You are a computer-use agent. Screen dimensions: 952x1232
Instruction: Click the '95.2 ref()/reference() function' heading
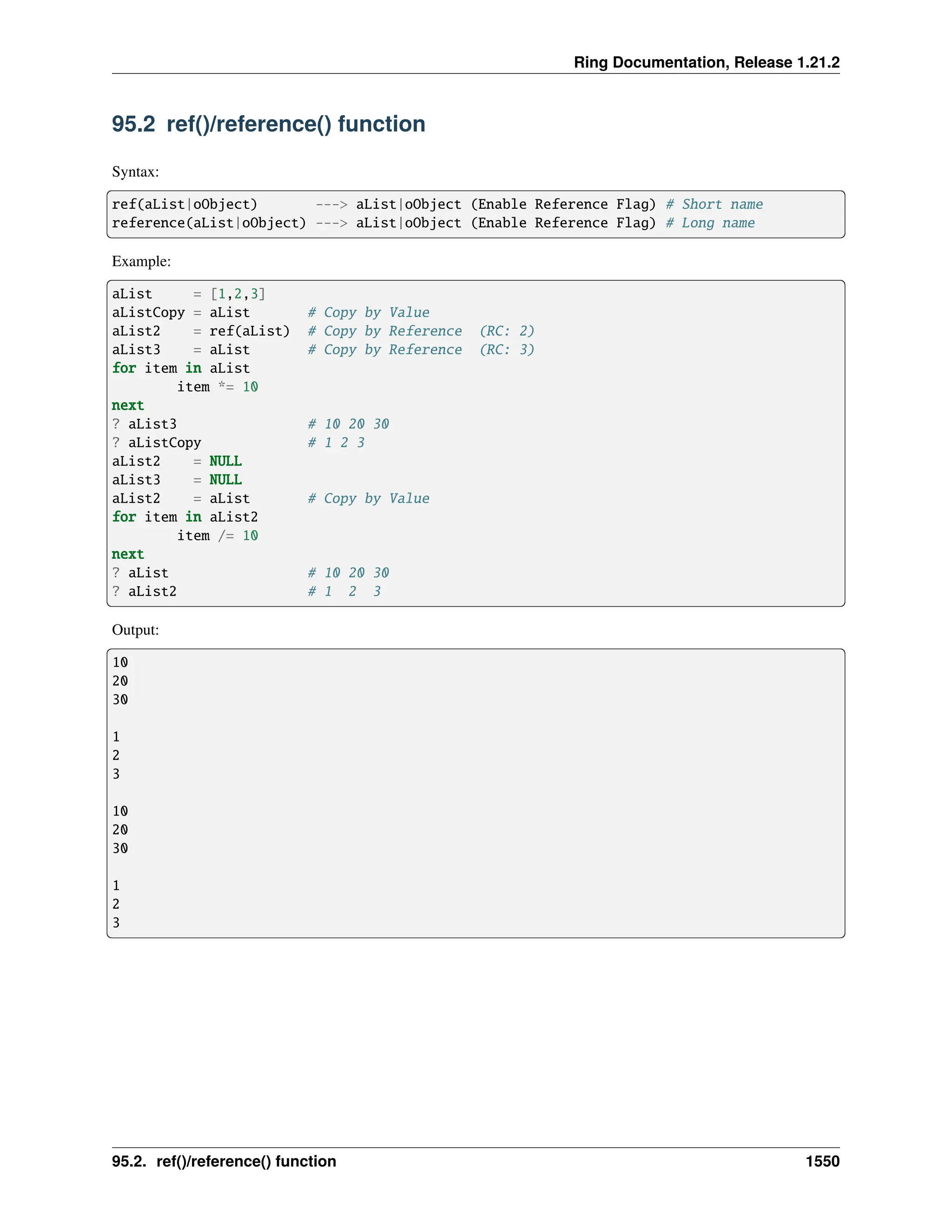(269, 124)
